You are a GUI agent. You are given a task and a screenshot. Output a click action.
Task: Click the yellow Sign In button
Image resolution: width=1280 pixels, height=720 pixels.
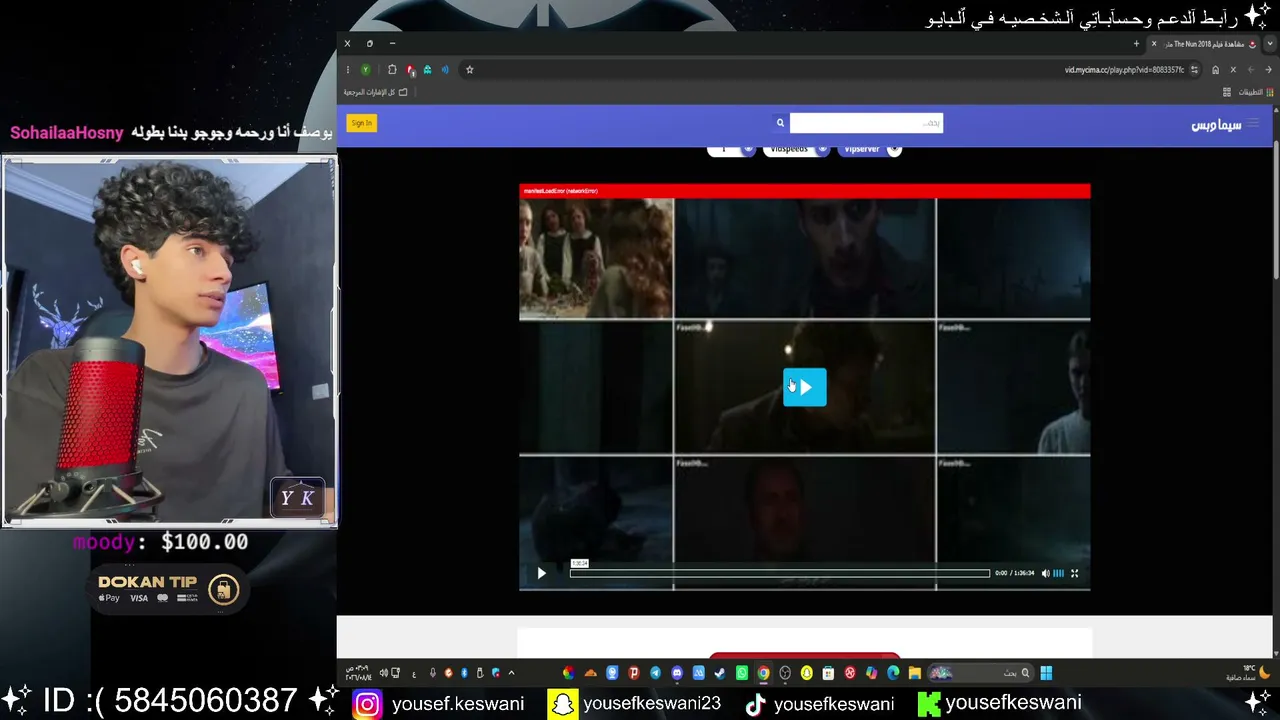(x=361, y=123)
